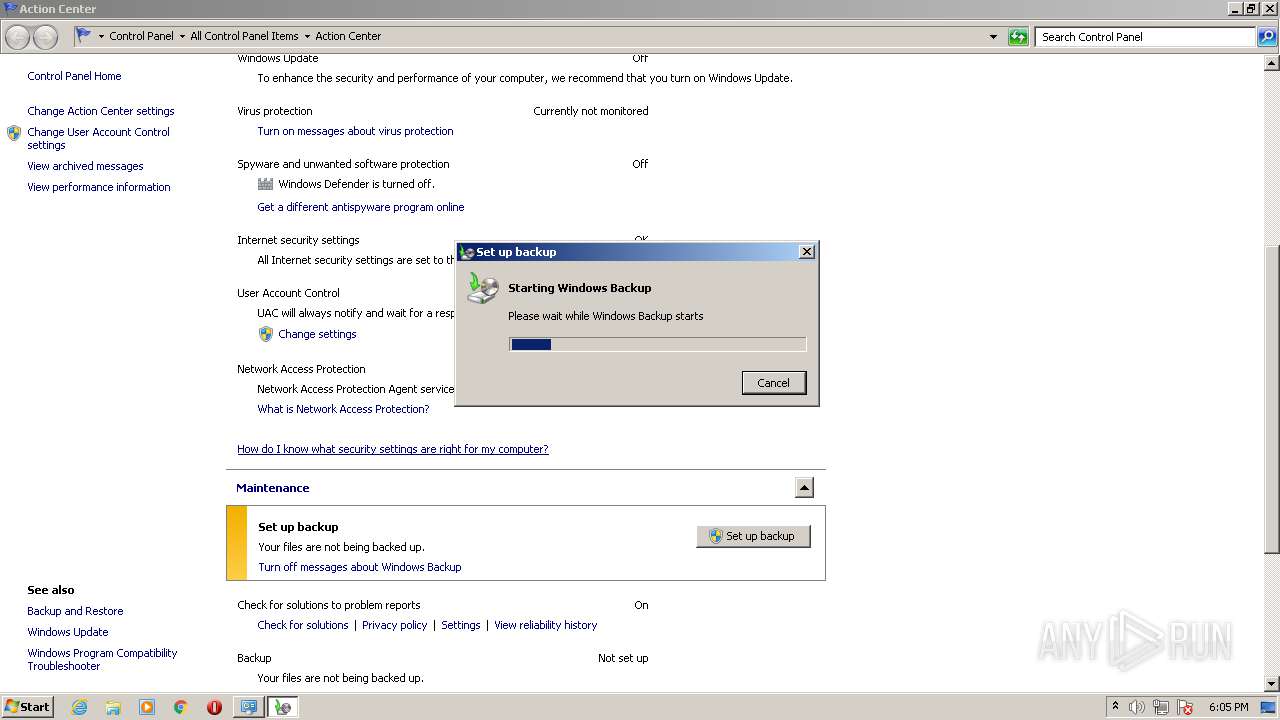The height and width of the screenshot is (720, 1280).
Task: Open Opera browser from taskbar
Action: 214,707
